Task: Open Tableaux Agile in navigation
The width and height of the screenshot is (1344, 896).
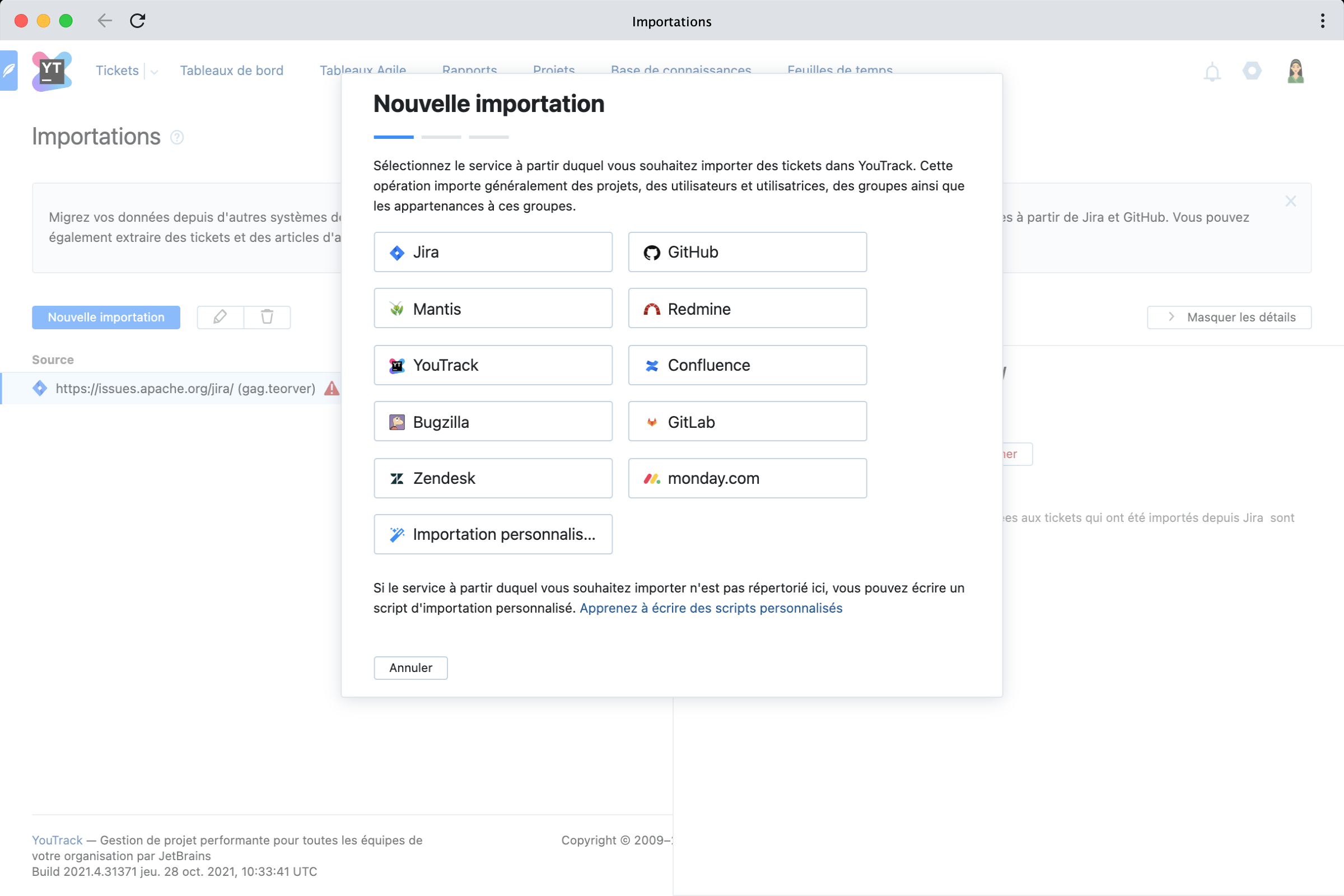Action: pos(363,69)
